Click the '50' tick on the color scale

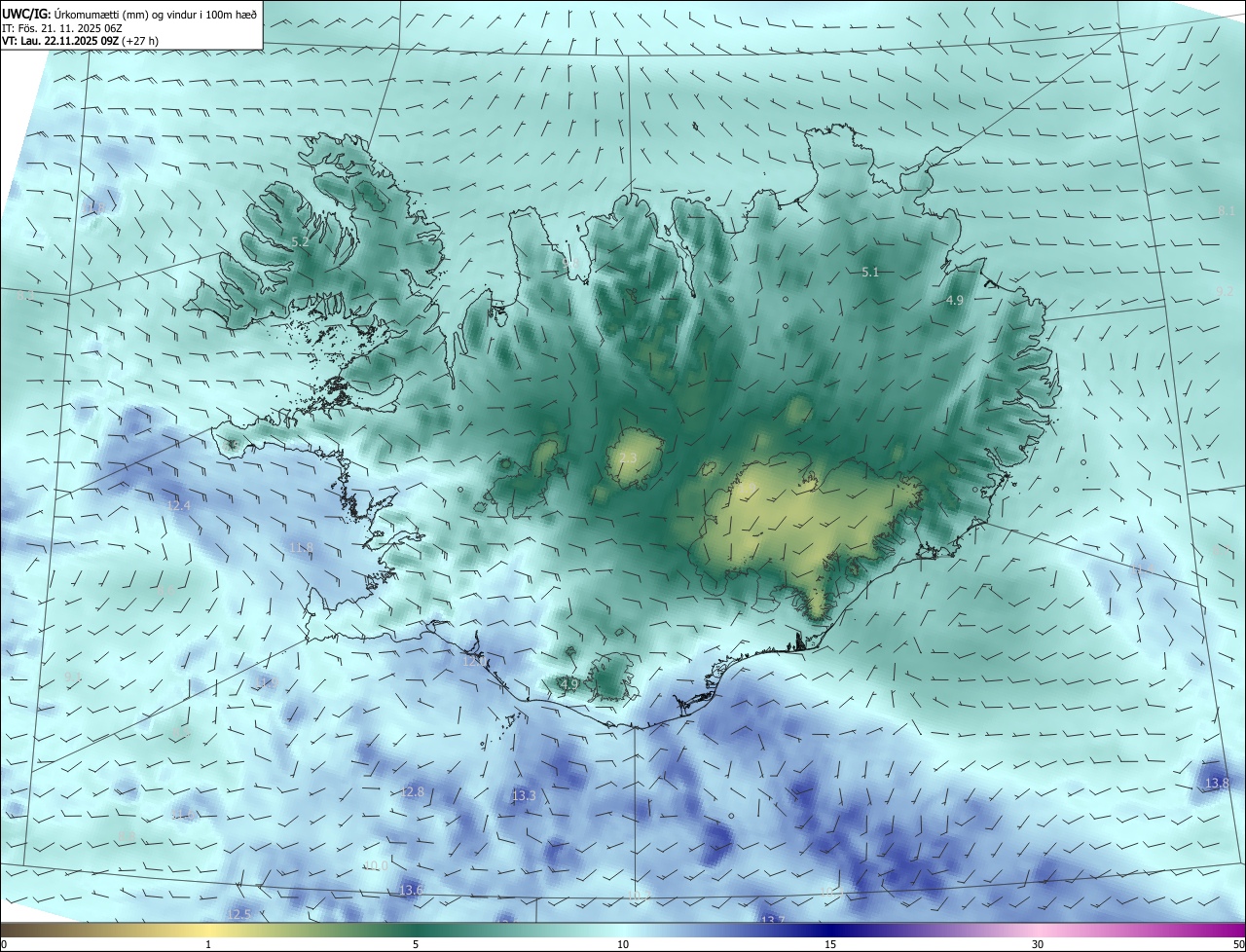click(1238, 944)
